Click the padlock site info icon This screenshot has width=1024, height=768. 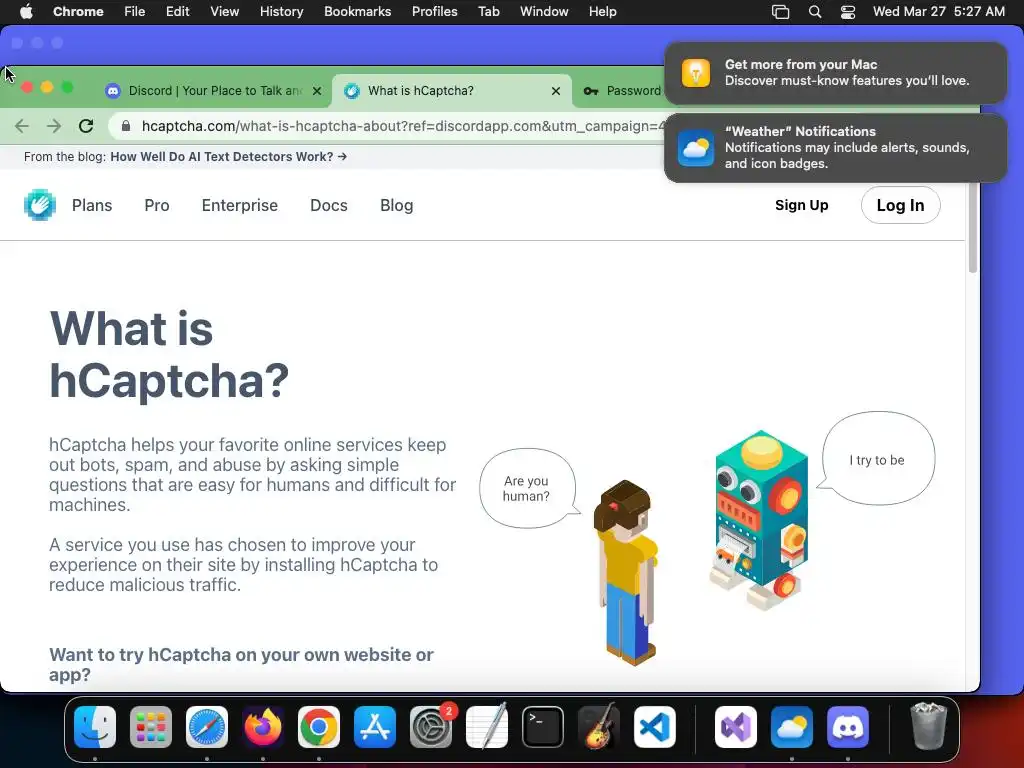[126, 126]
